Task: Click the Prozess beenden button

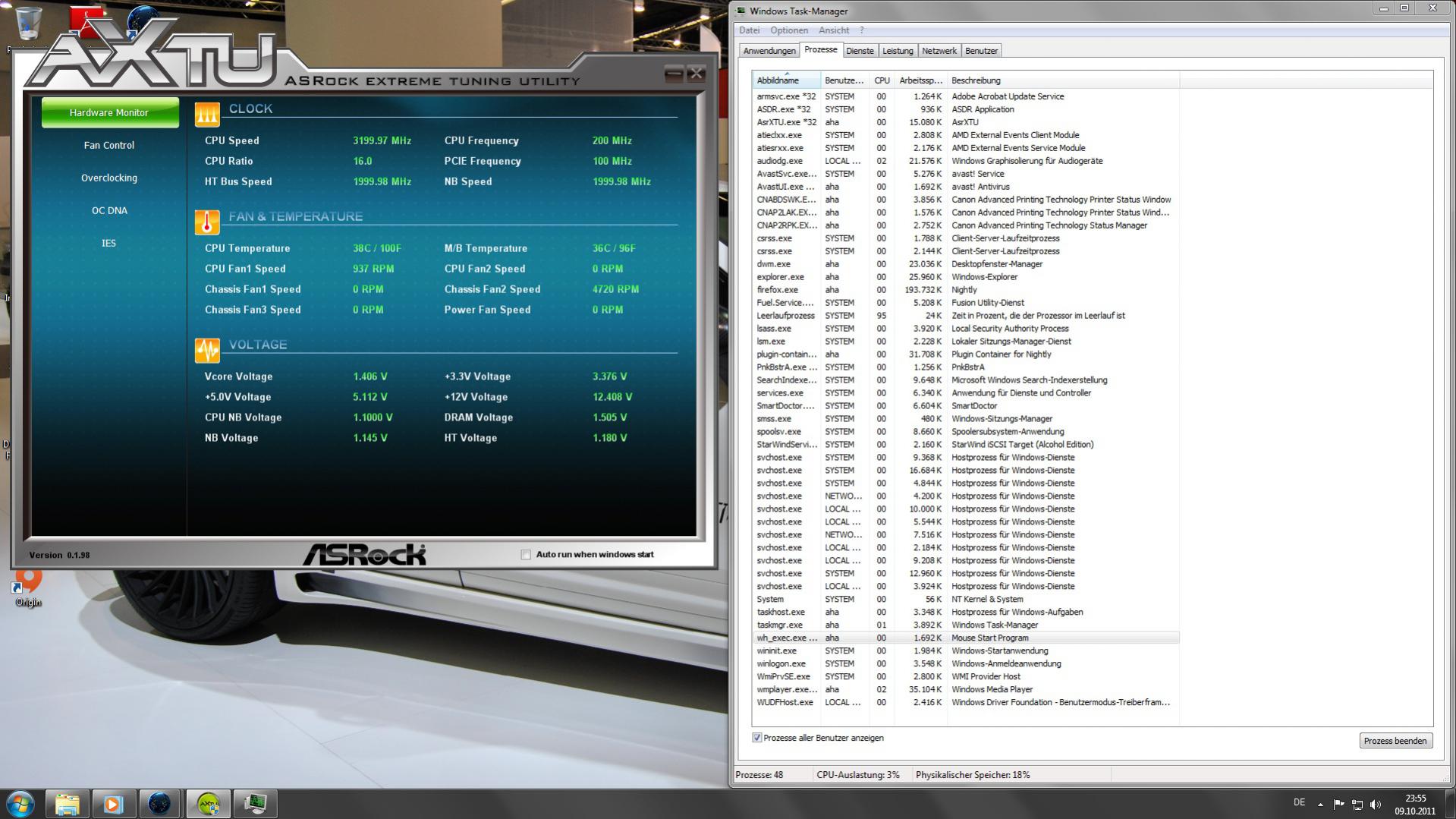Action: point(1395,741)
